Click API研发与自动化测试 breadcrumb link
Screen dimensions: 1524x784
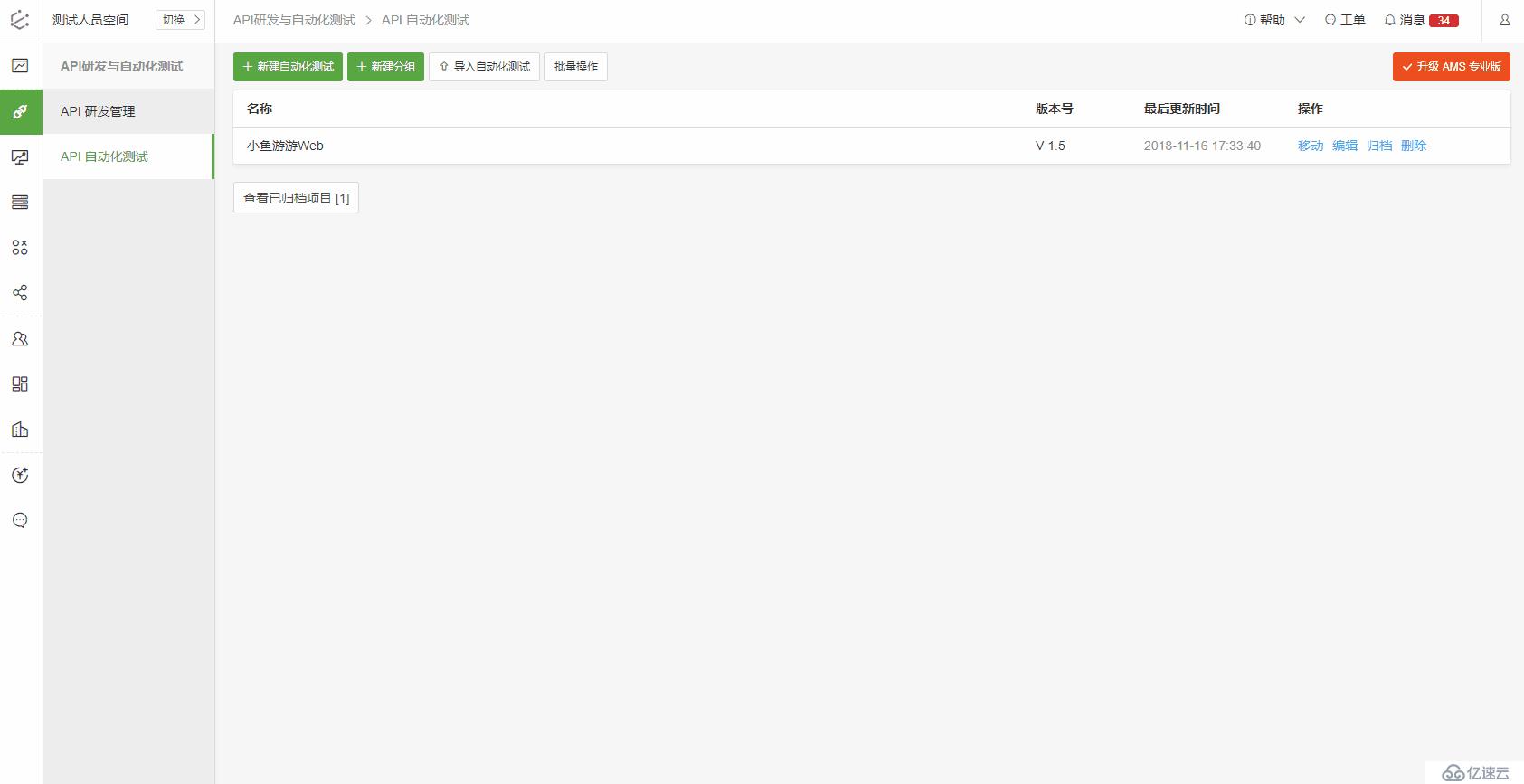(x=294, y=20)
